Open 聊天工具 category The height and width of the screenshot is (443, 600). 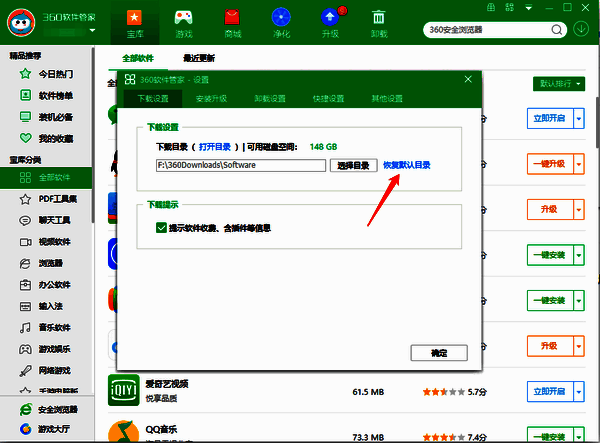(x=45, y=220)
